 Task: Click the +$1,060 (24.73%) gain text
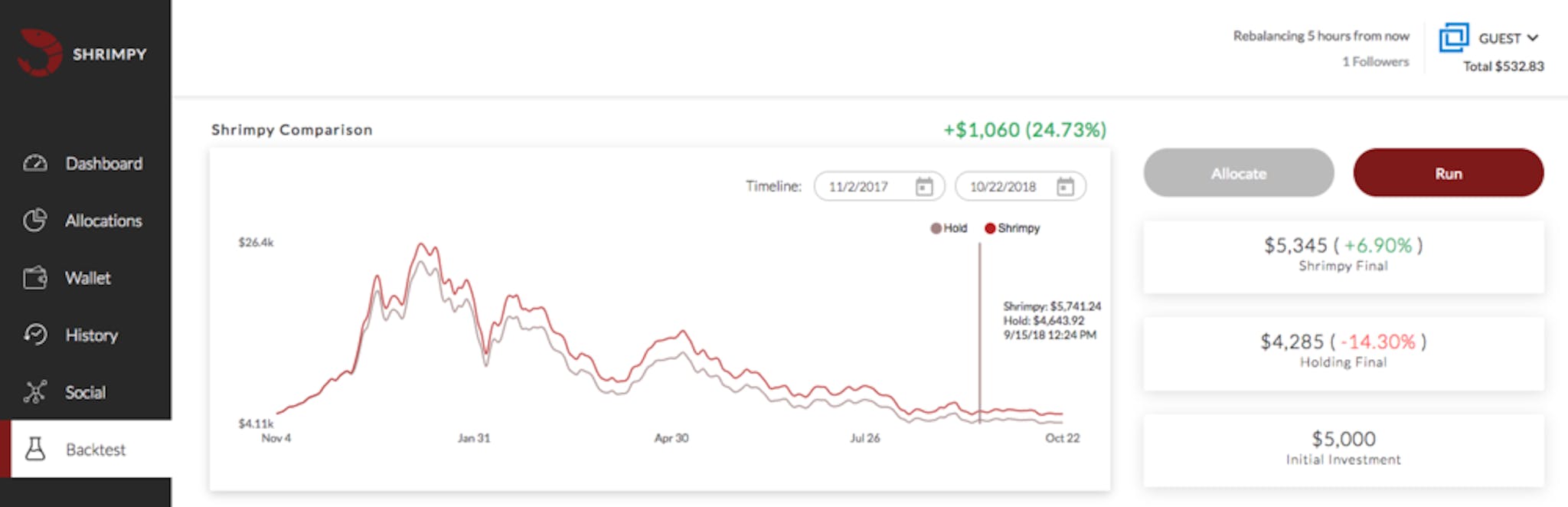1025,130
